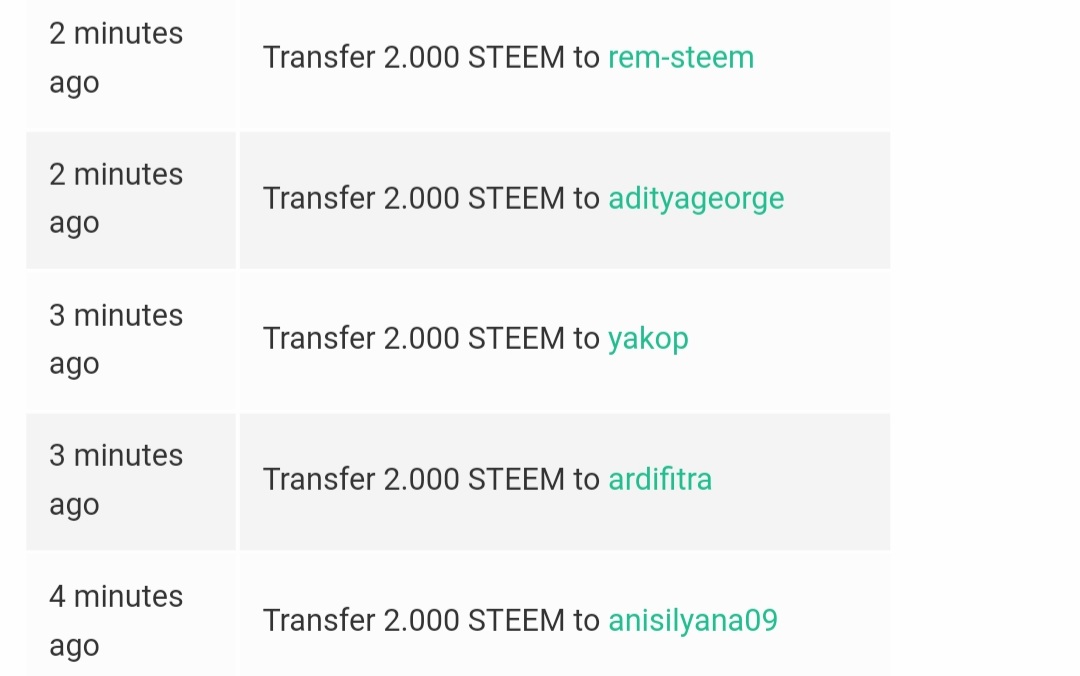The image size is (1080, 676).
Task: Click 'ago' in the ardifitra row timestamp
Action: tap(74, 506)
